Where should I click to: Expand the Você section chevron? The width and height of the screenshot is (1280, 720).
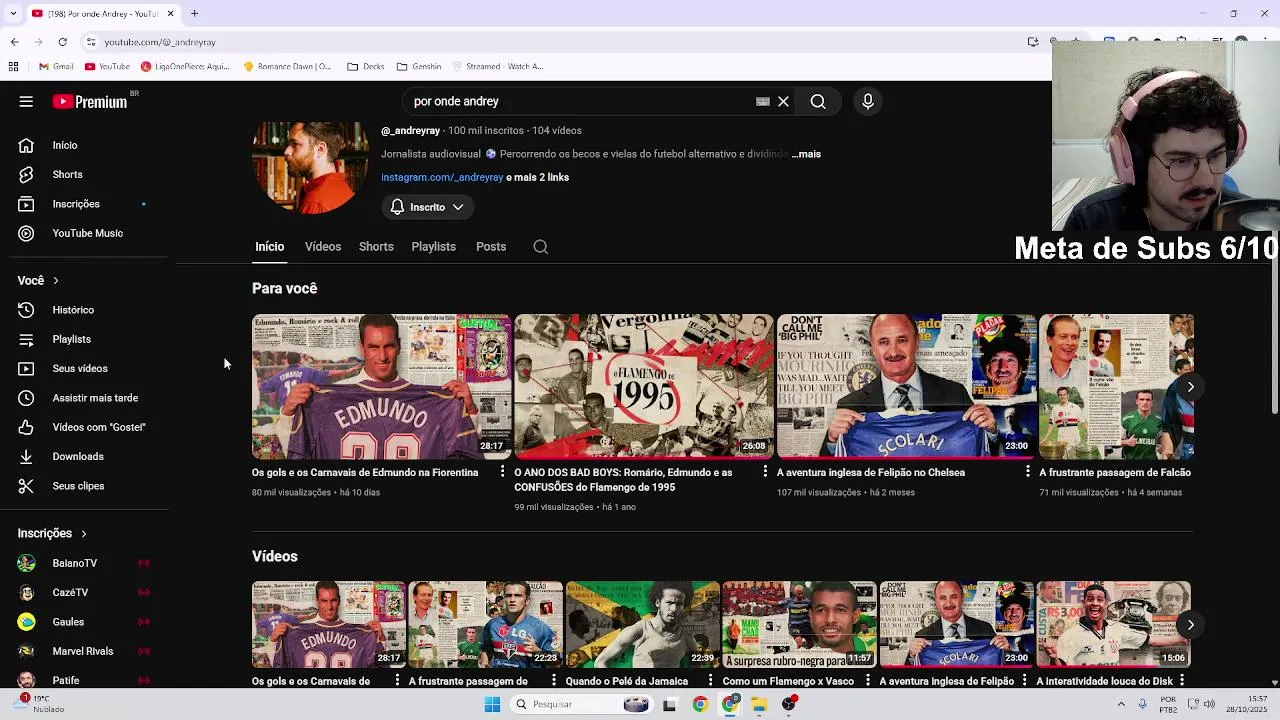[55, 281]
